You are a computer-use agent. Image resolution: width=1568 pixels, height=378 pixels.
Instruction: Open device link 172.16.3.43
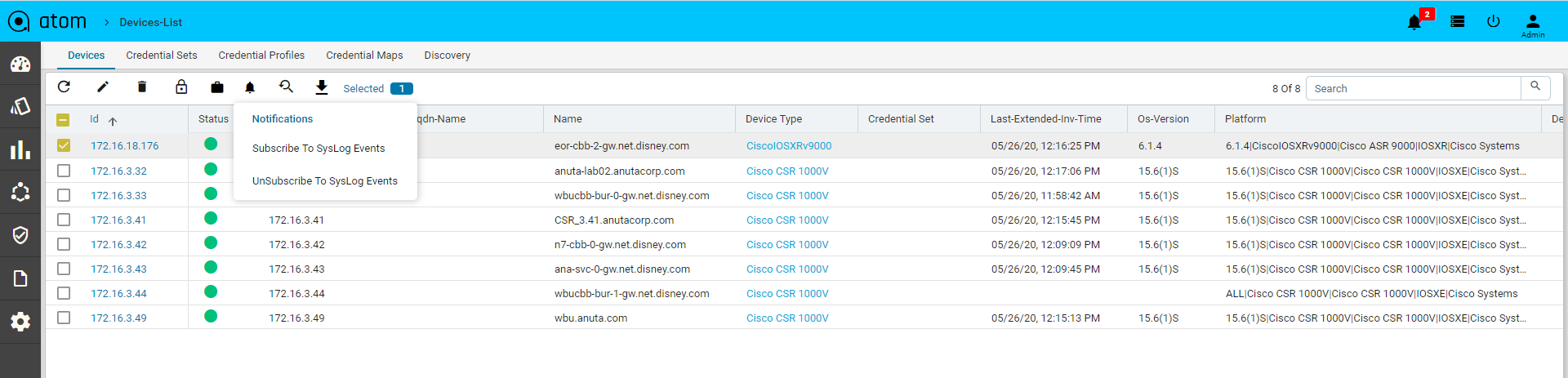tap(118, 269)
